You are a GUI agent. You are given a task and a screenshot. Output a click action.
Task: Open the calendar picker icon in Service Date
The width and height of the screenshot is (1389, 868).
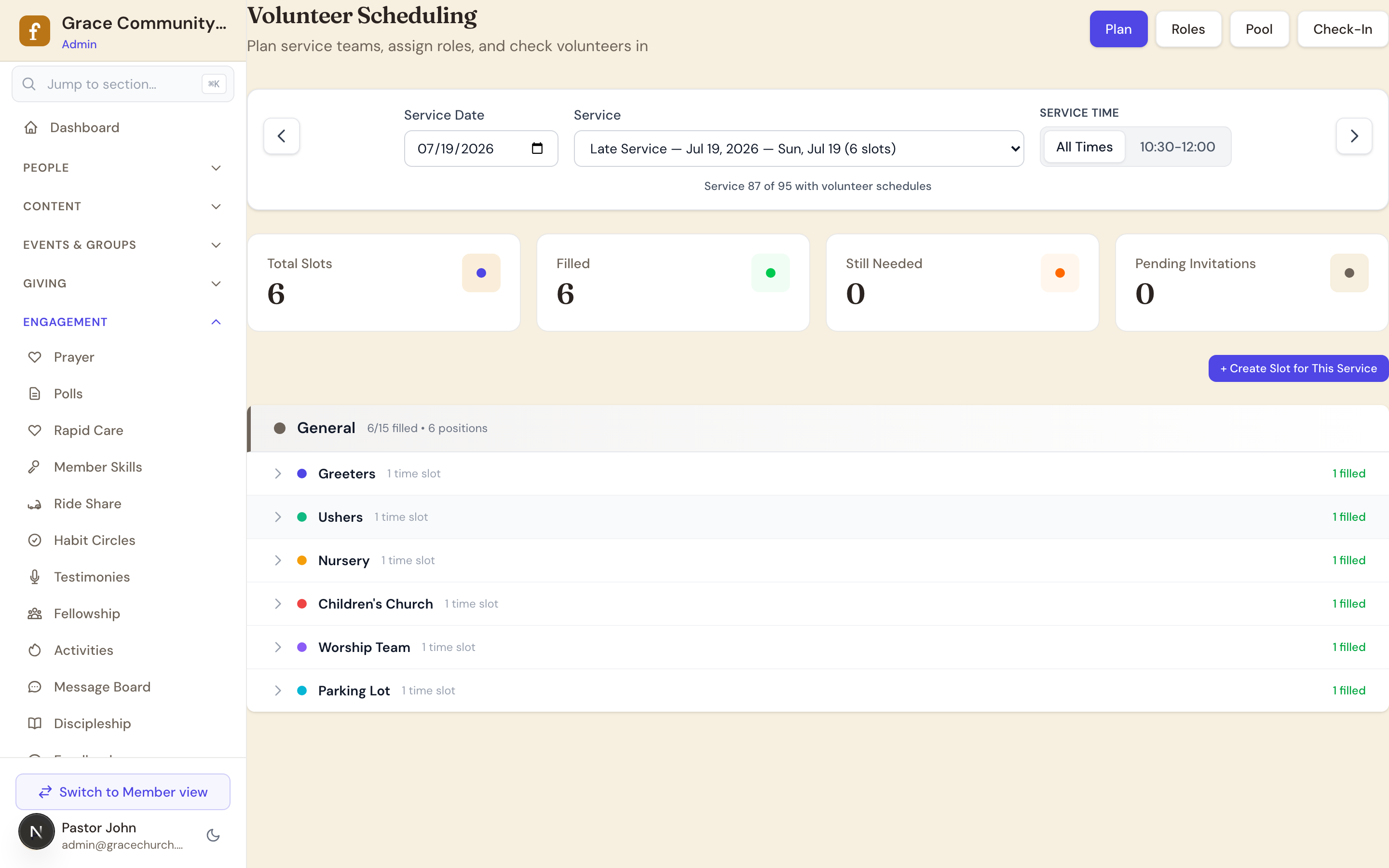click(x=537, y=149)
